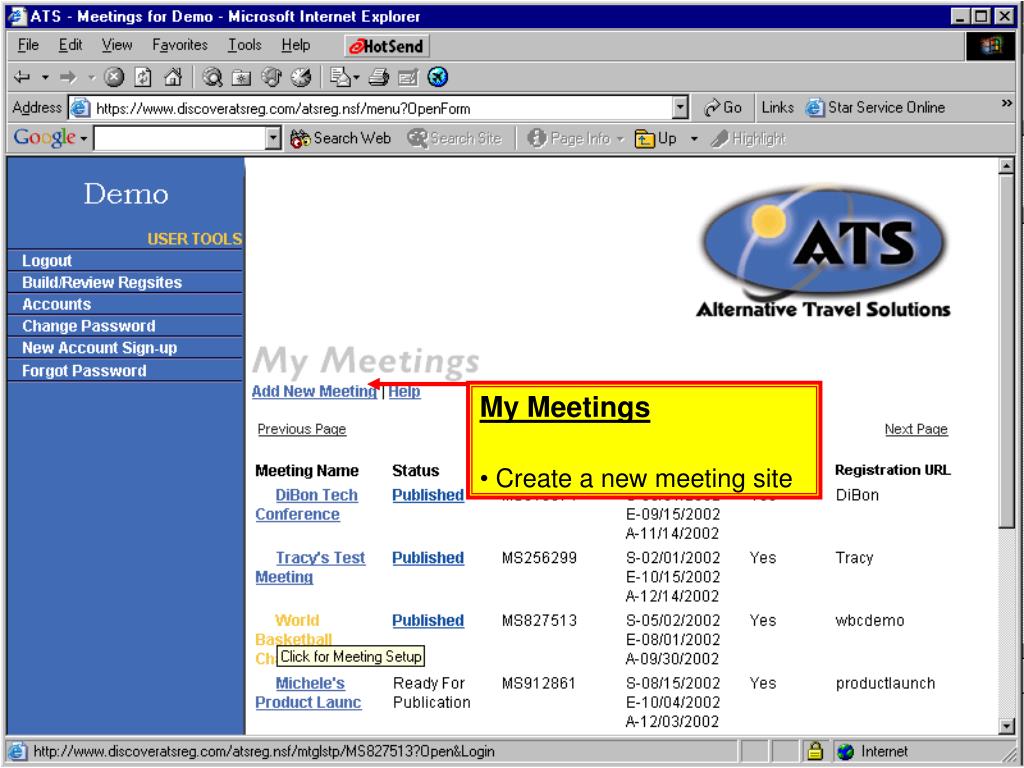Screen dimensions: 1024x768
Task: Open the Edit menu
Action: pos(71,45)
